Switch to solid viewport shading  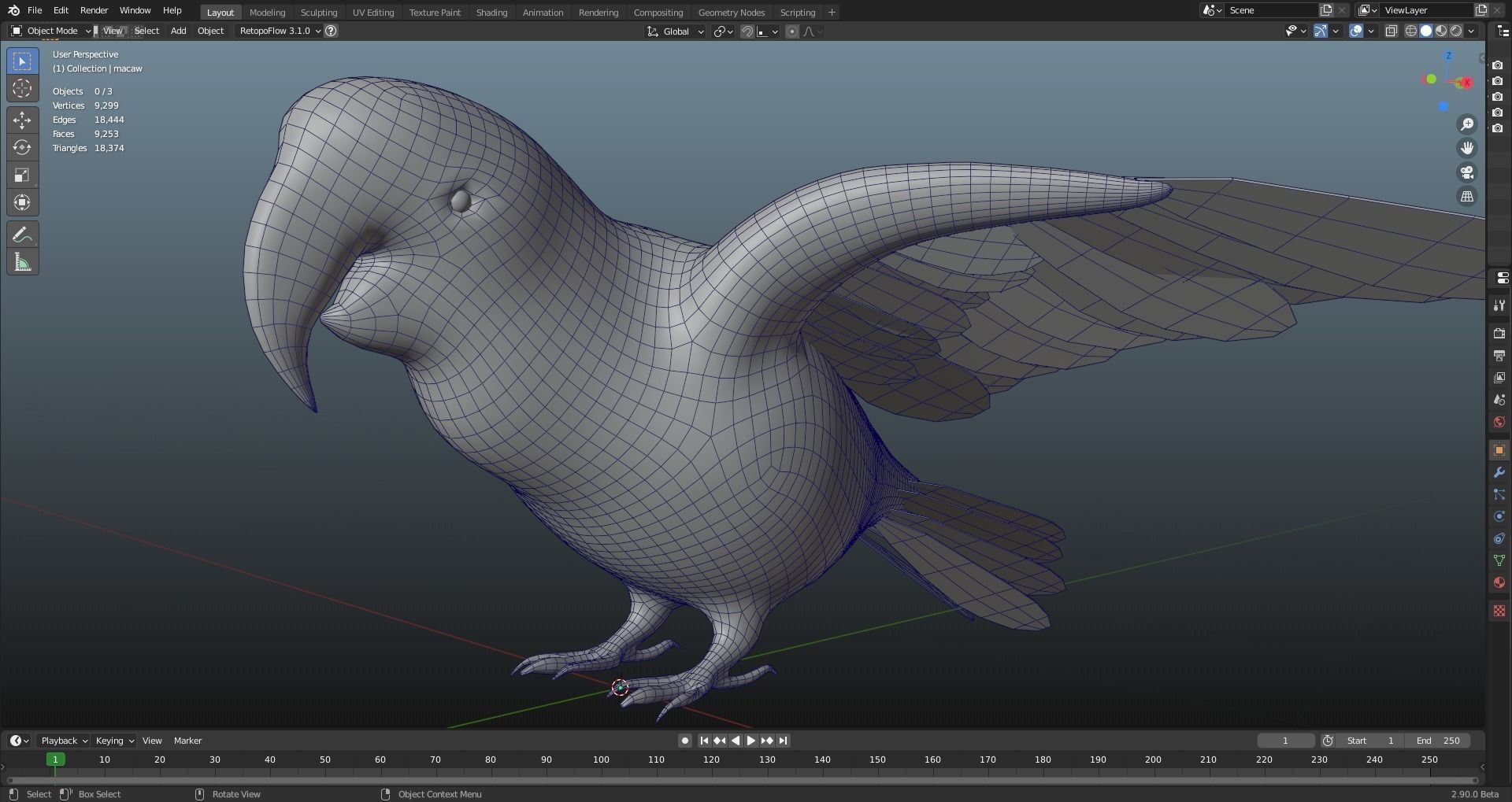point(1426,31)
